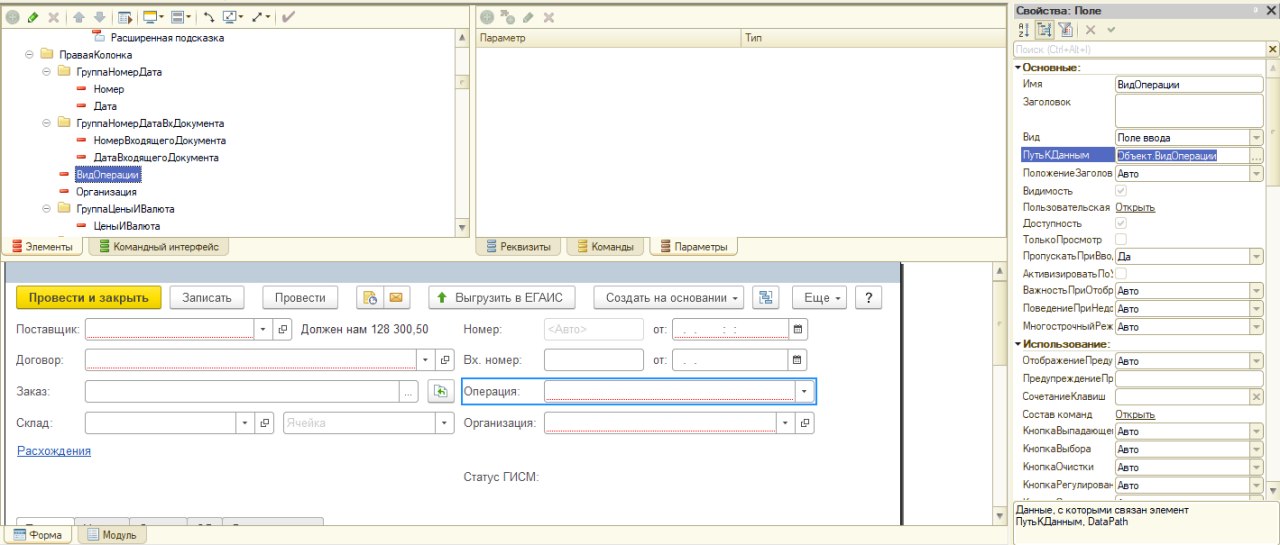Select Организация item in elements tree
This screenshot has height=545, width=1280.
tap(106, 191)
